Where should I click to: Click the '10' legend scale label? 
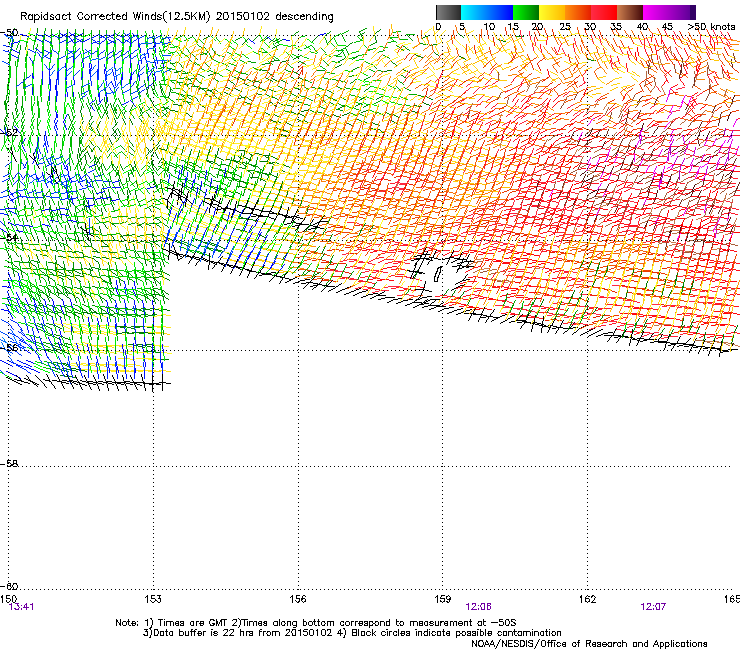point(489,26)
